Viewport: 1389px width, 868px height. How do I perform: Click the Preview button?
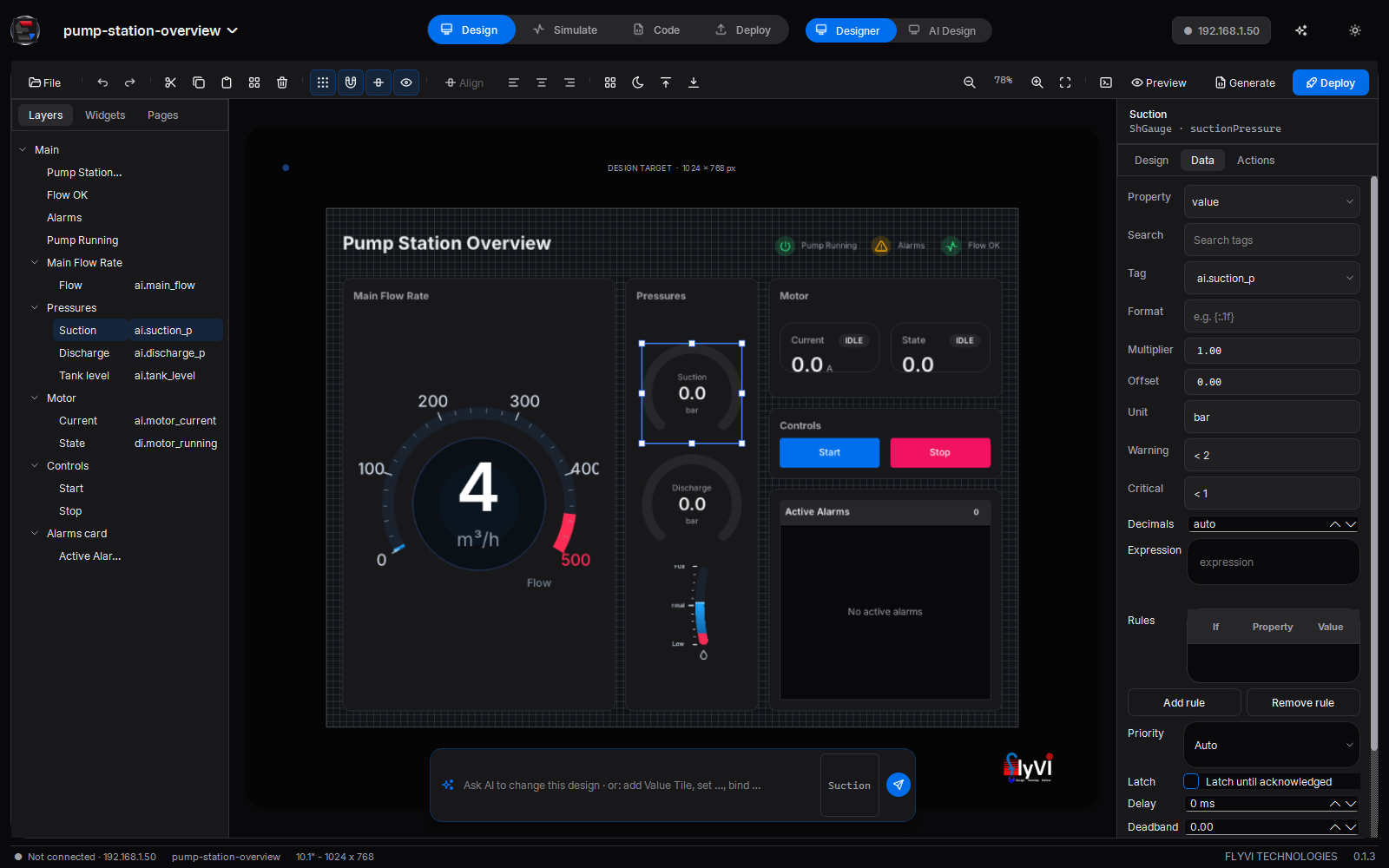tap(1158, 82)
